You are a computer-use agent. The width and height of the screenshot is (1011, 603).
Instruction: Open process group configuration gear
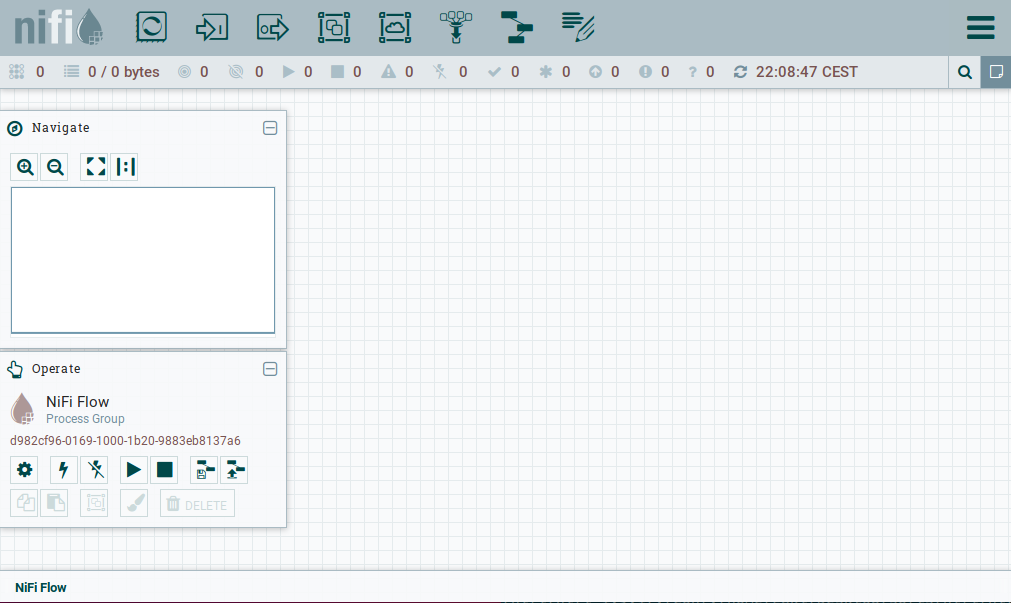click(x=25, y=470)
